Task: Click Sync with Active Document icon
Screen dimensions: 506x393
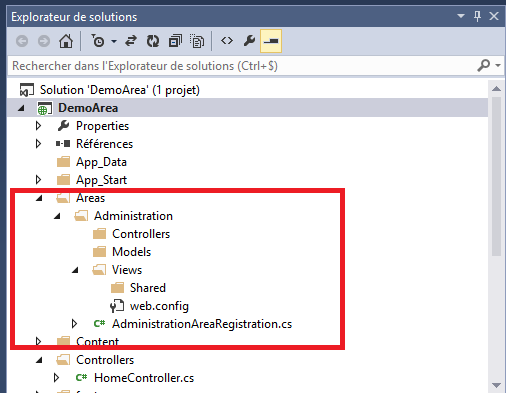Action: tap(131, 41)
